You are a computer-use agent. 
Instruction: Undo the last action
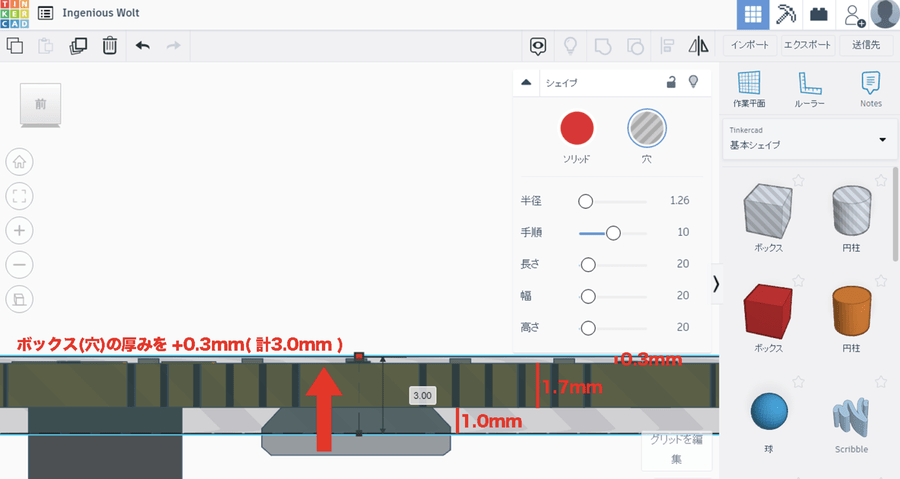[142, 45]
